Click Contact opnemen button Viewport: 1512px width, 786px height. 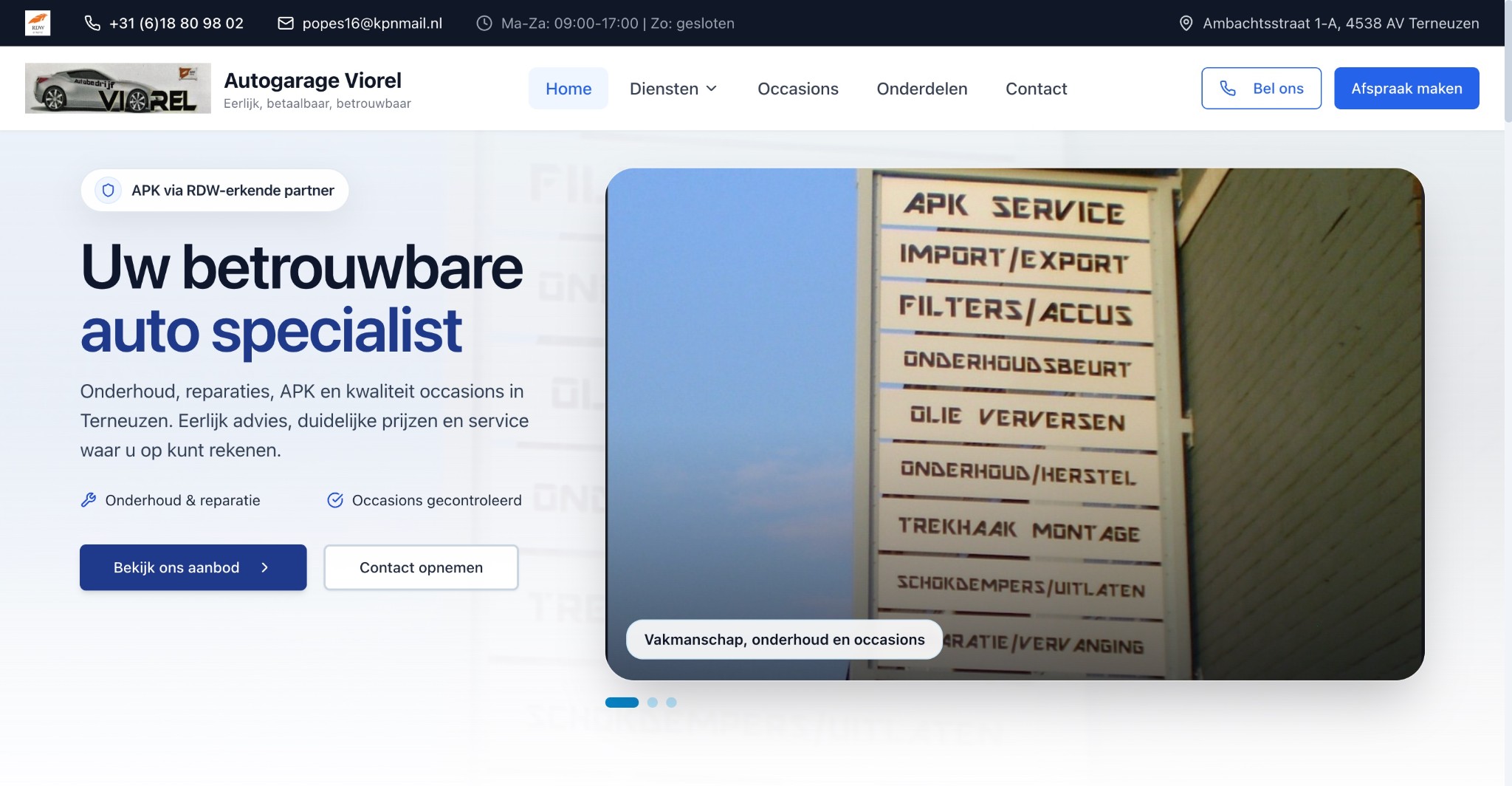(421, 567)
